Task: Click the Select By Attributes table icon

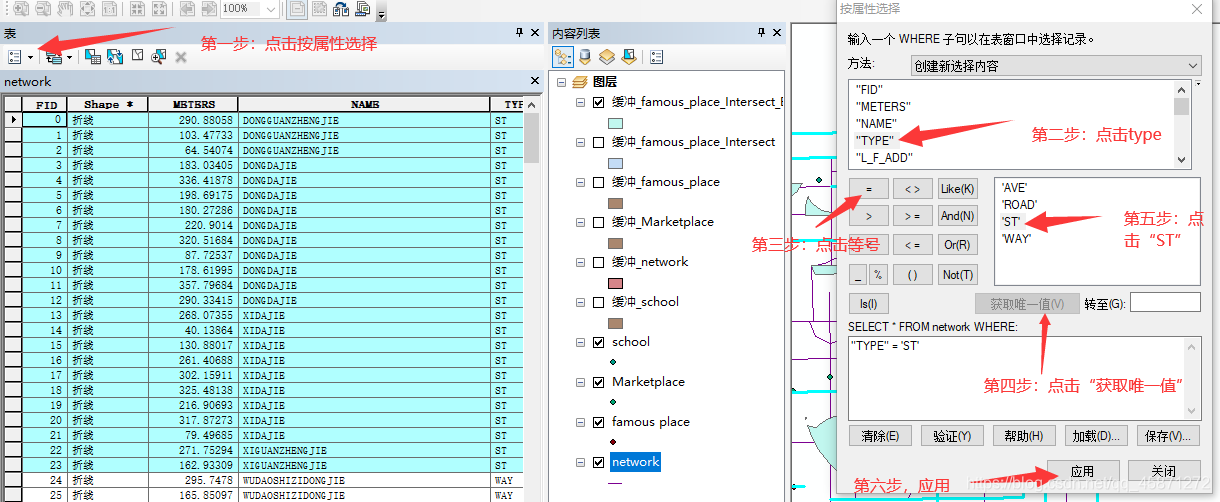Action: click(x=92, y=57)
